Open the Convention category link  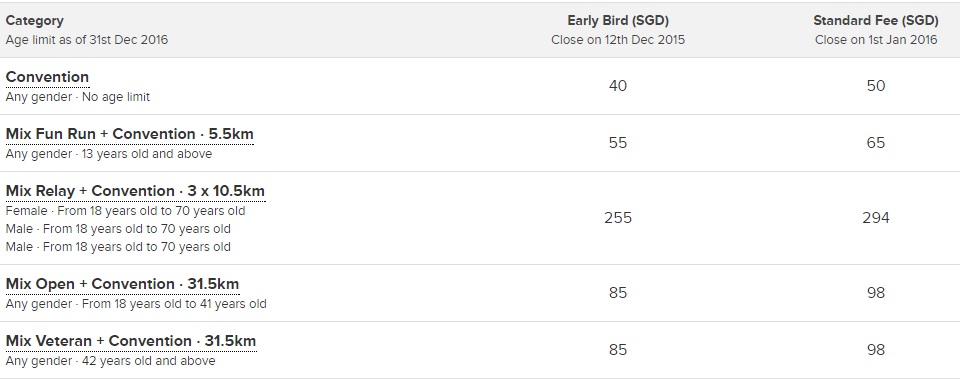47,77
